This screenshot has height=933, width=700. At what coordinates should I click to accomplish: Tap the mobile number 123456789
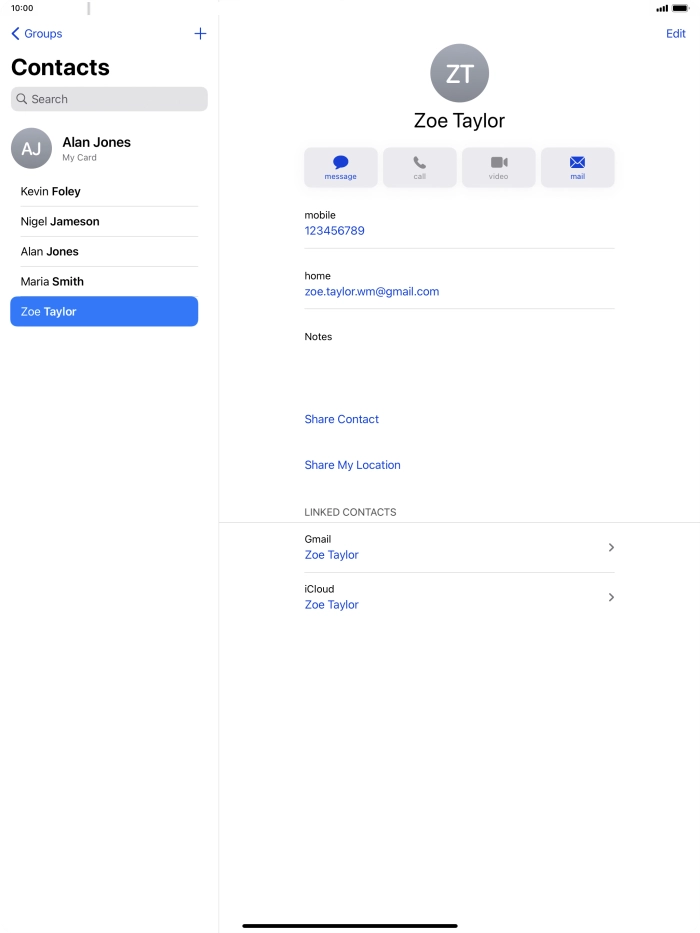pos(335,231)
